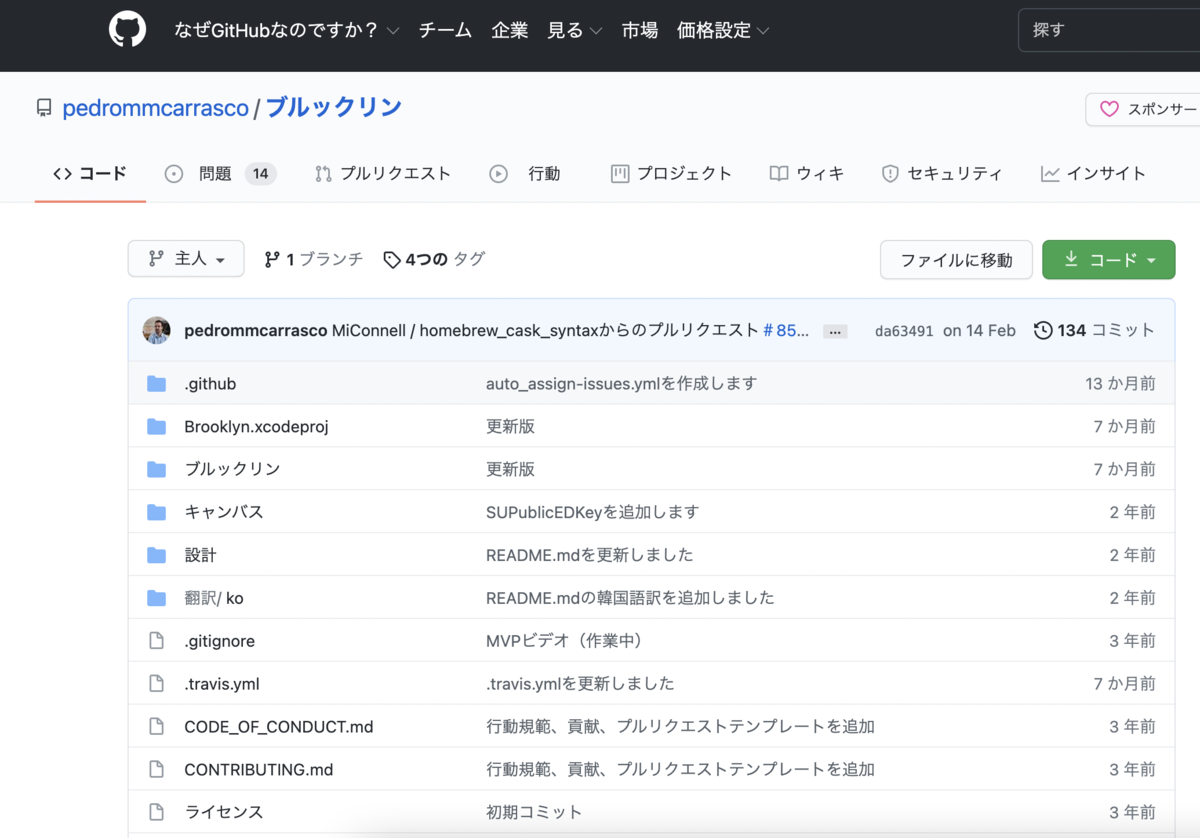Click the file icon for ライセンス

pos(156,812)
